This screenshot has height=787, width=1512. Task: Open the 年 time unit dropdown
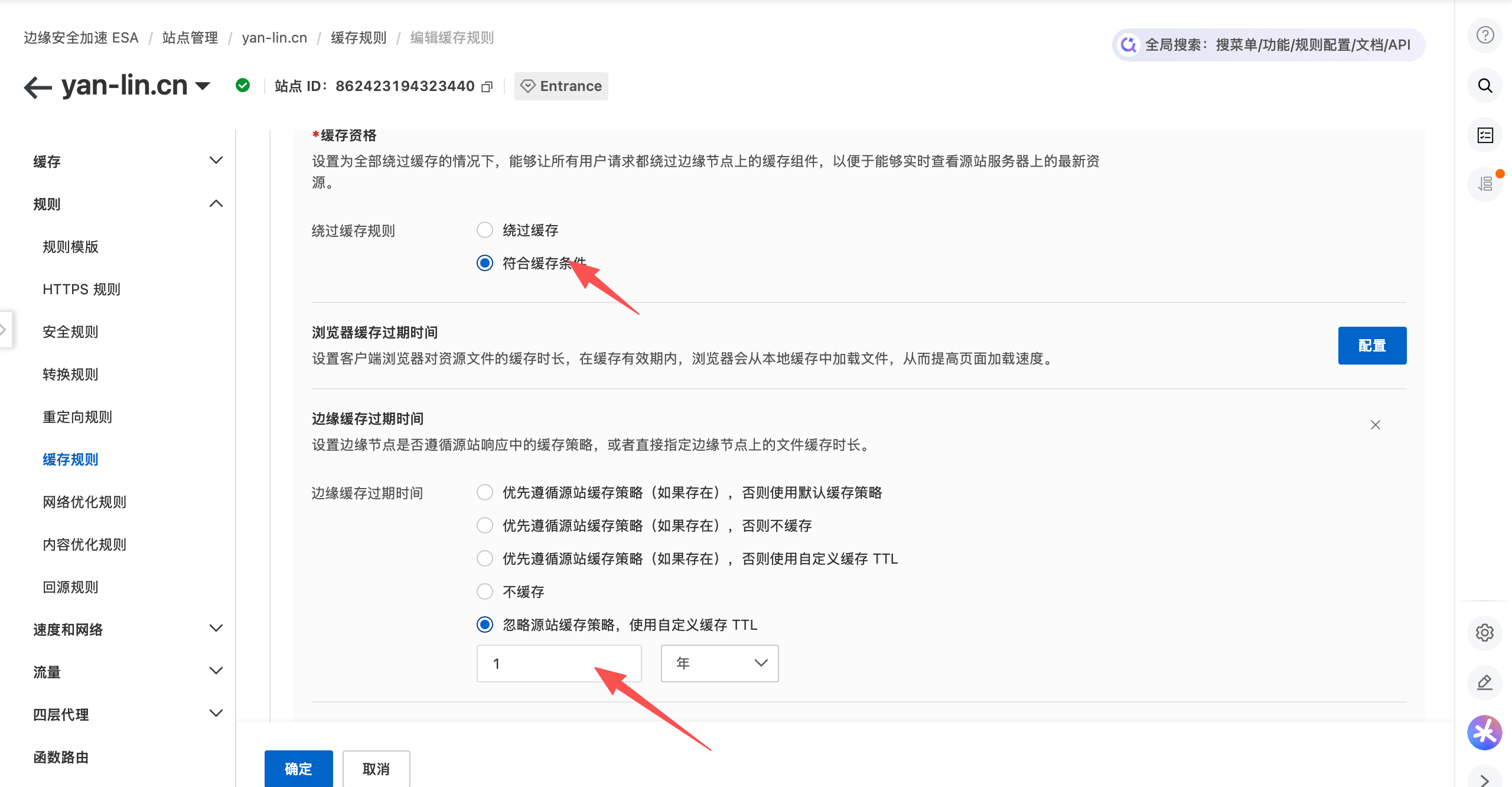pos(719,664)
